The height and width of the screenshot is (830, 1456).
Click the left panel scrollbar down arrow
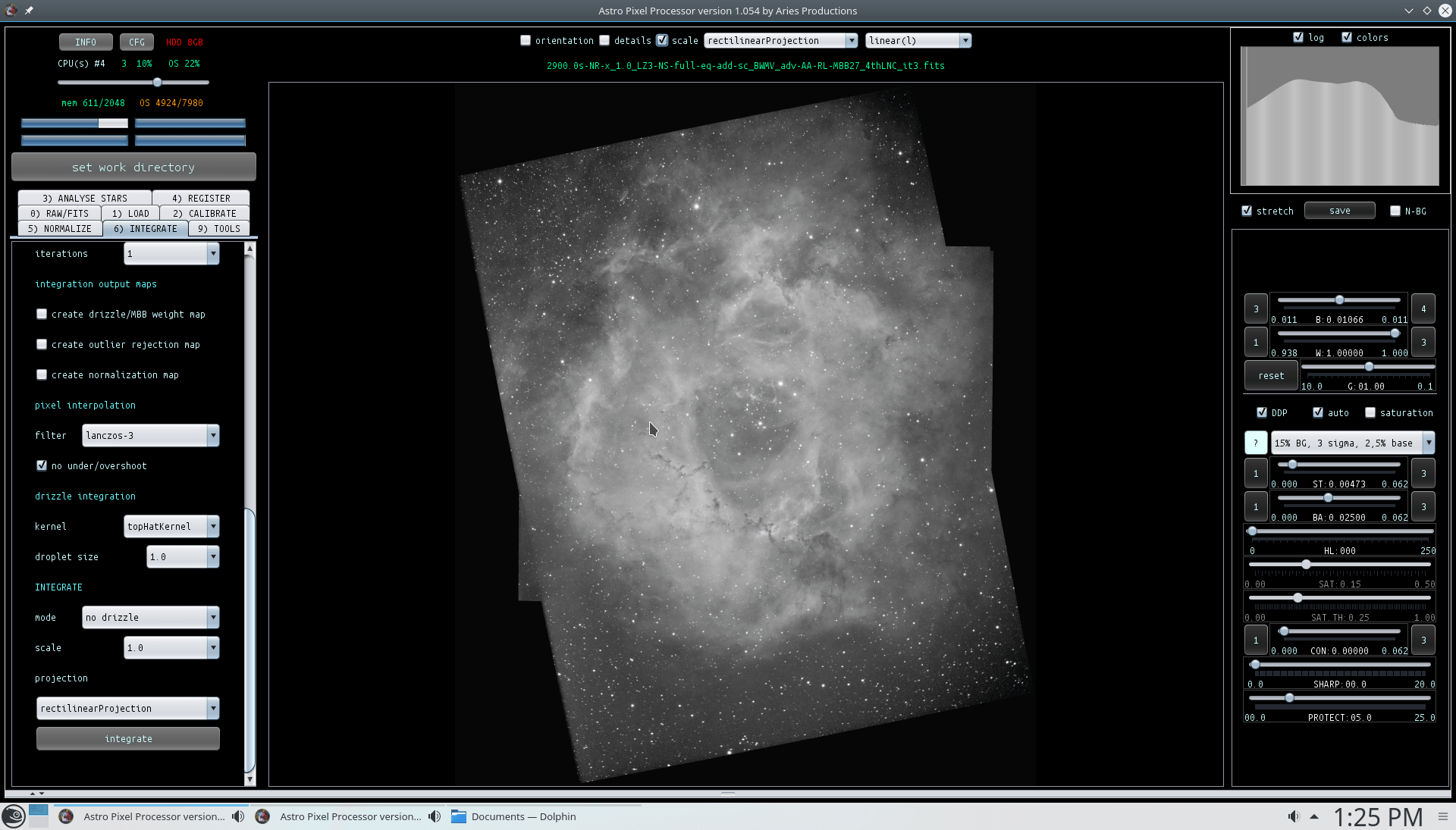pyautogui.click(x=249, y=779)
